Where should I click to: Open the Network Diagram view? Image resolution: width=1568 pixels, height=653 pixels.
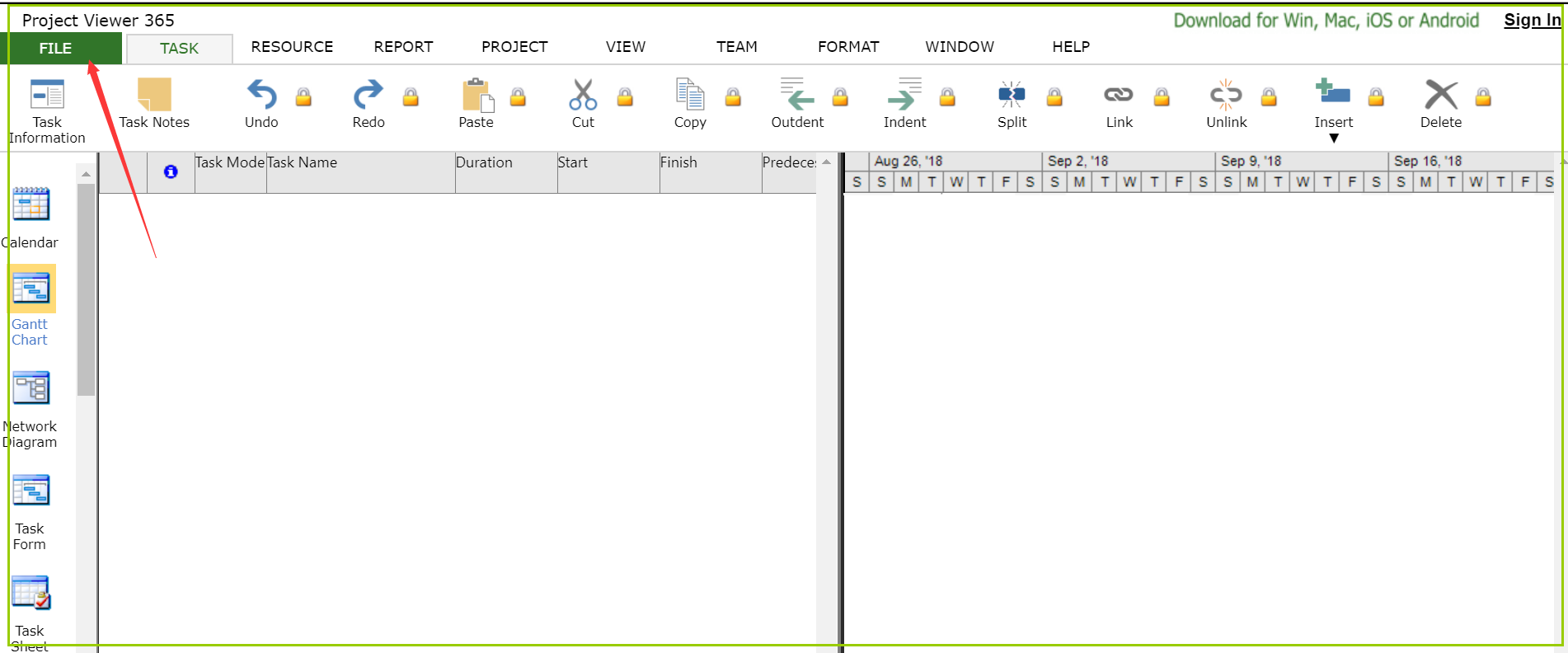pyautogui.click(x=31, y=410)
